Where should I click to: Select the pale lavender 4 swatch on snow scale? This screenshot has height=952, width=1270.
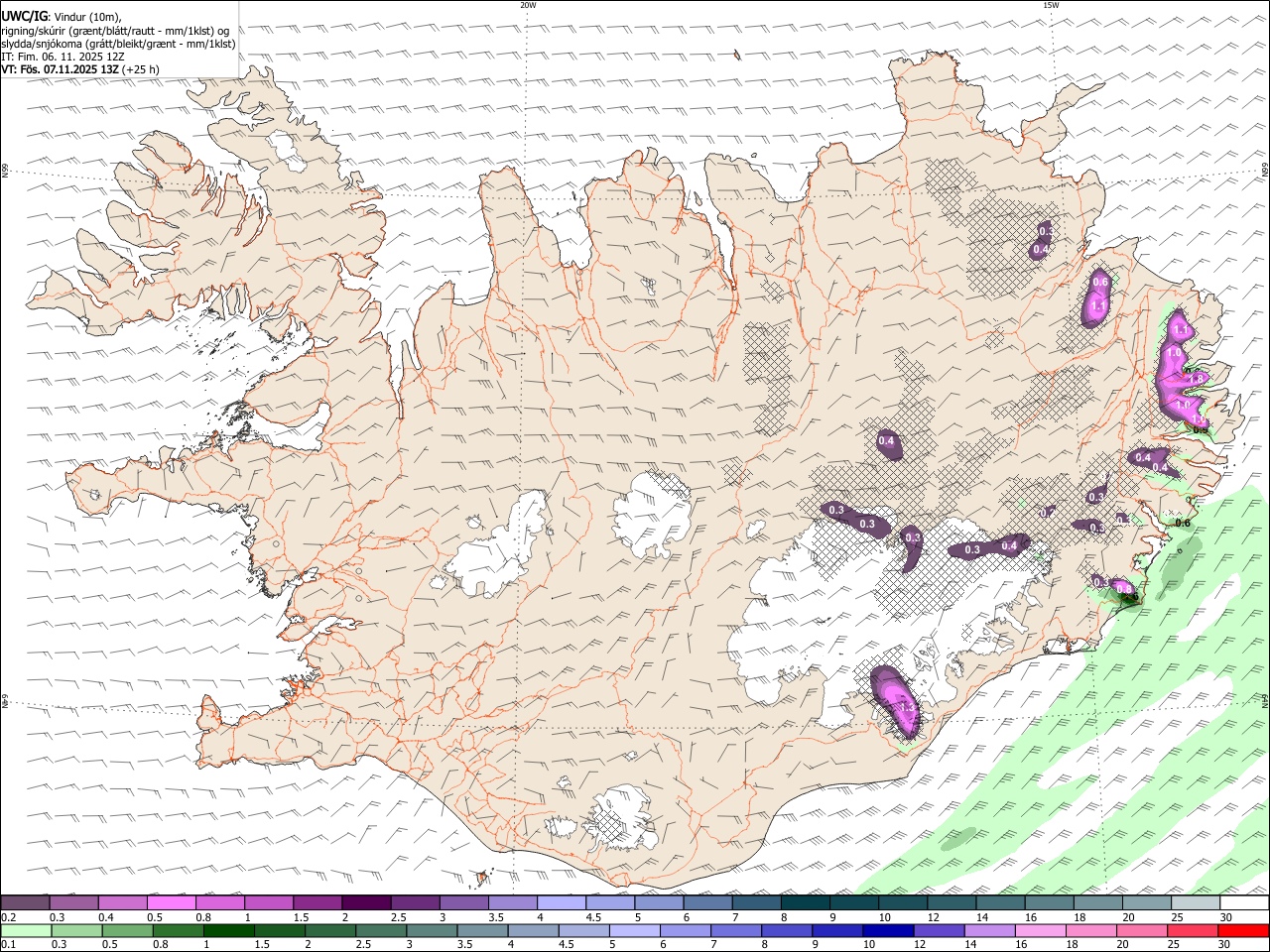(x=562, y=903)
